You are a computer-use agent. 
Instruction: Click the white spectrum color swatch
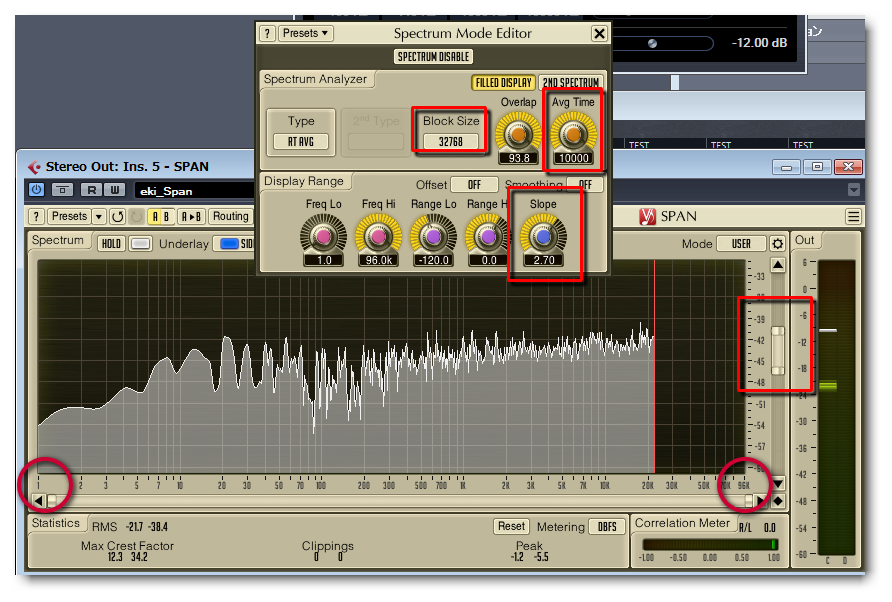[x=140, y=244]
